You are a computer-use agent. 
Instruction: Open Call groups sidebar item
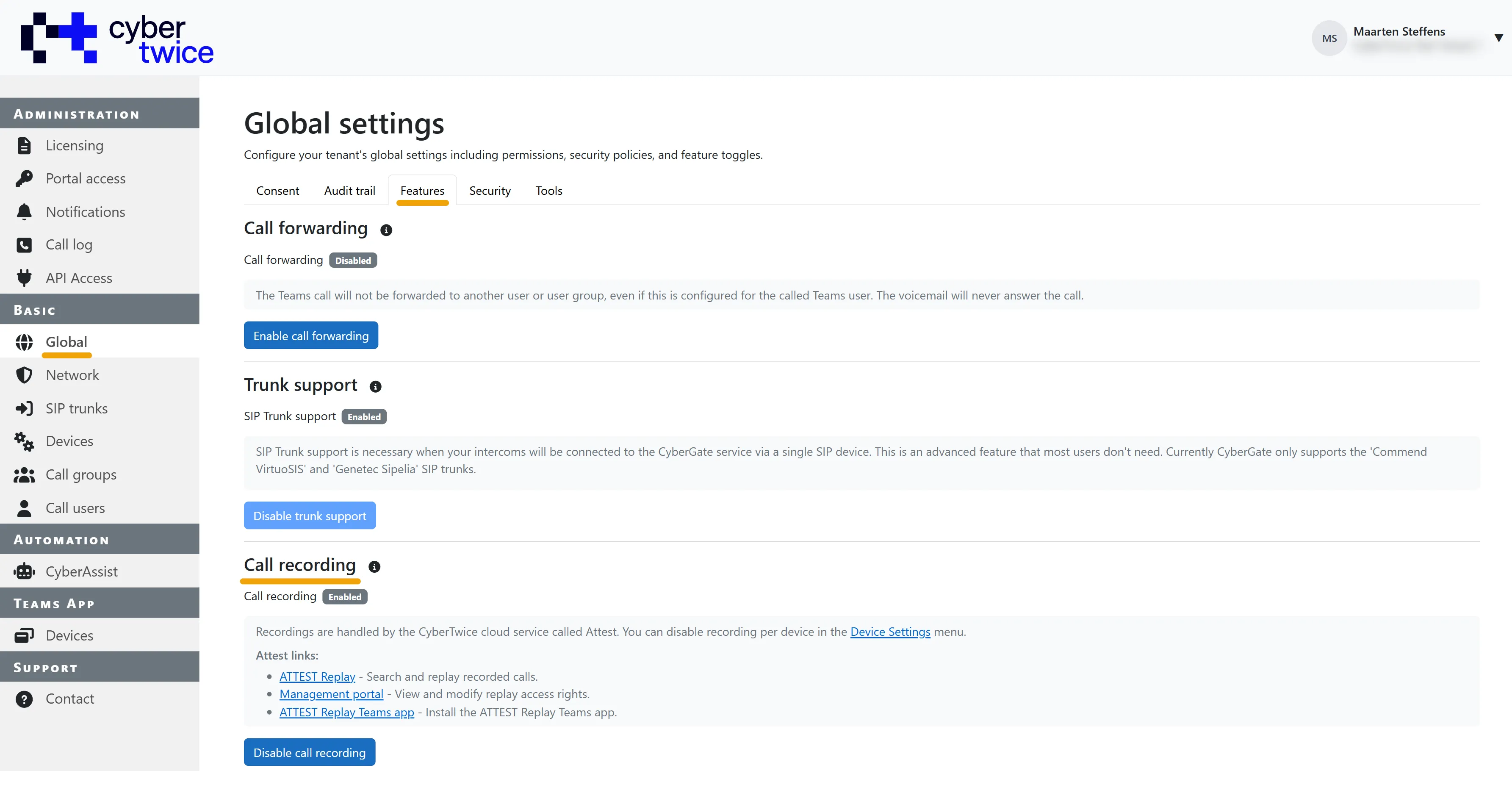tap(100, 475)
